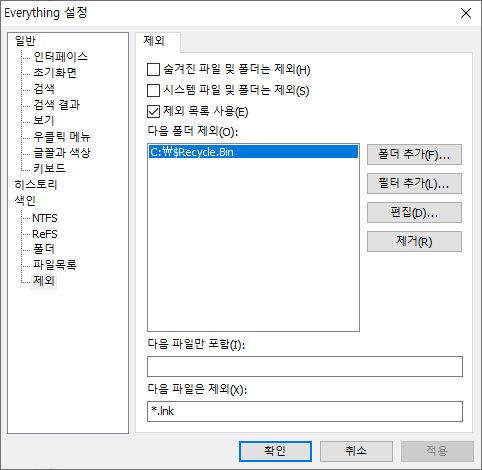Focus the 다음 파일만 포함 input field
Screen dimensions: 482x470
(x=305, y=366)
